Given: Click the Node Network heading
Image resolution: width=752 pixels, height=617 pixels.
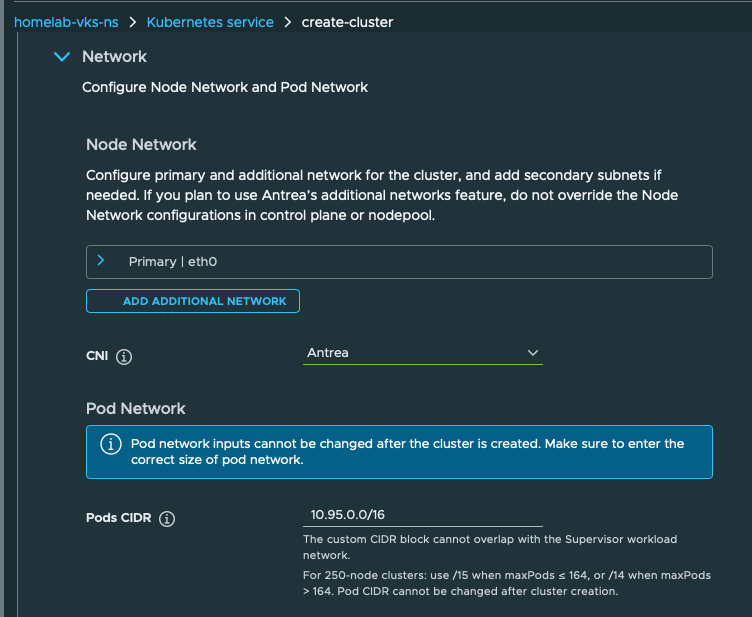Looking at the screenshot, I should pyautogui.click(x=141, y=144).
